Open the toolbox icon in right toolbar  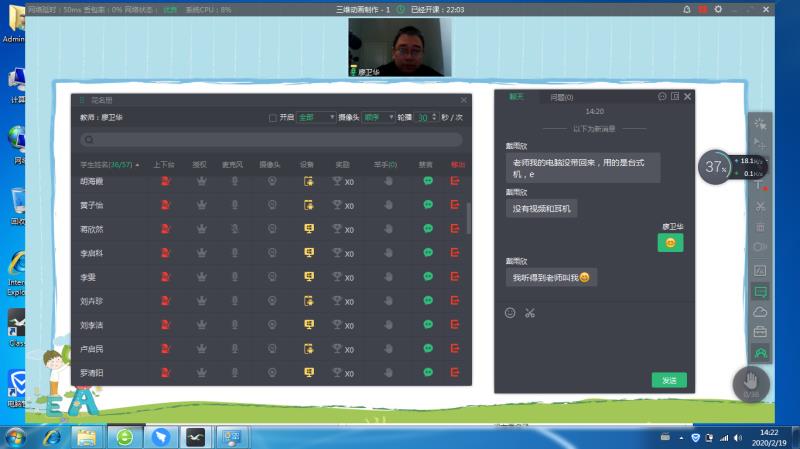coord(760,332)
